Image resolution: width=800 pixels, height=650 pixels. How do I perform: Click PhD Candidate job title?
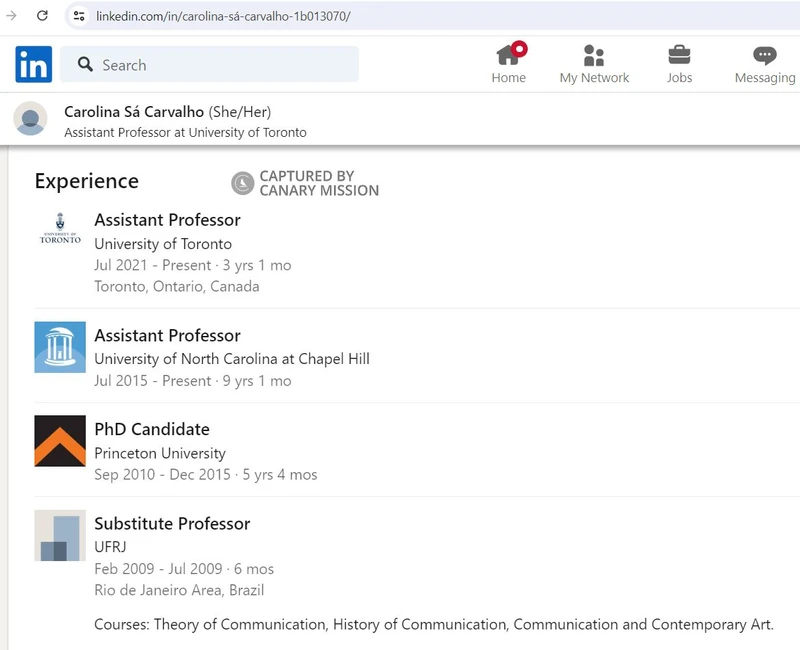coord(152,429)
